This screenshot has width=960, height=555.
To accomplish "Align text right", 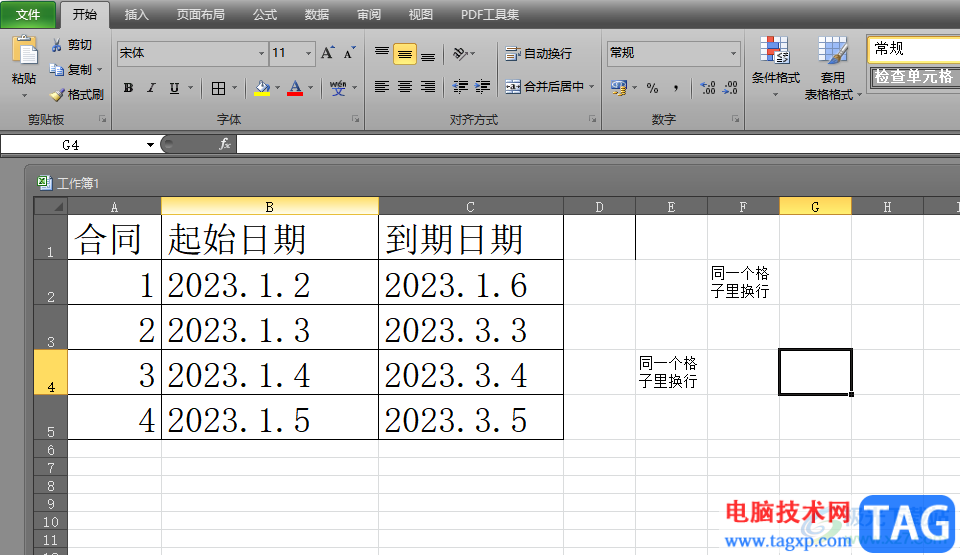I will [428, 87].
